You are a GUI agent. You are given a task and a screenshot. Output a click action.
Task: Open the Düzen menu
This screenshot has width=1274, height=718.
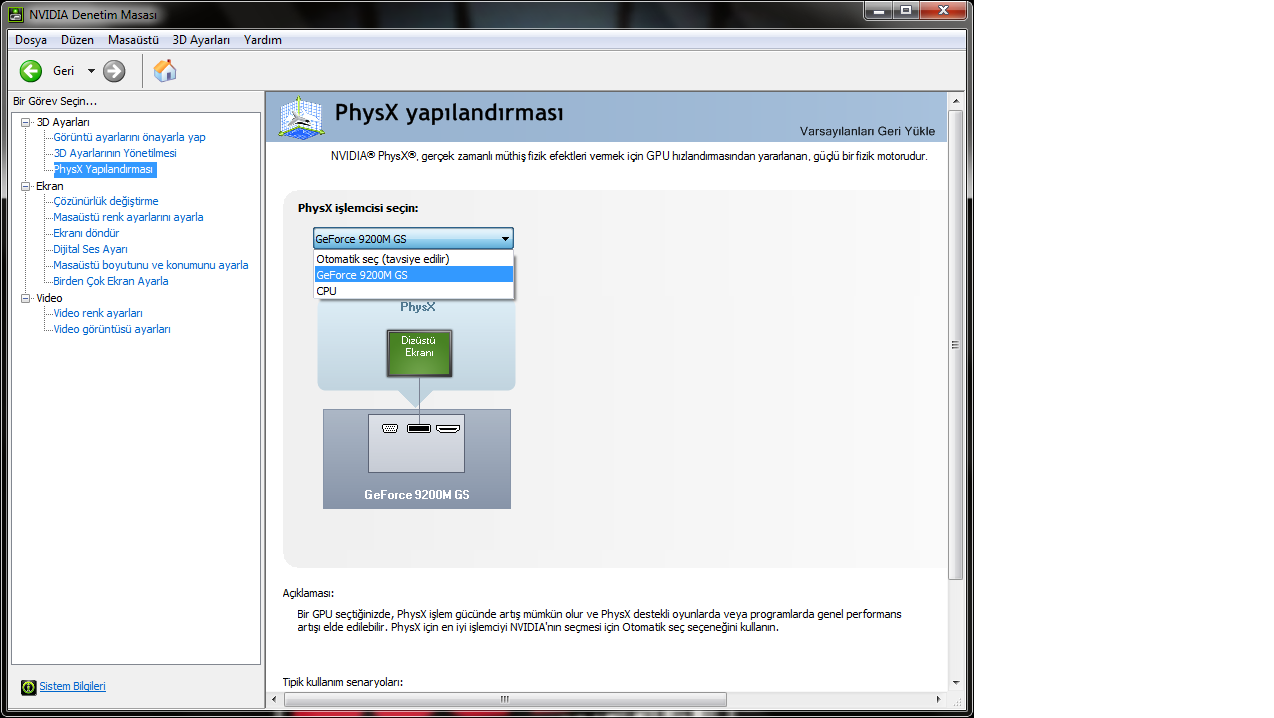[x=77, y=40]
